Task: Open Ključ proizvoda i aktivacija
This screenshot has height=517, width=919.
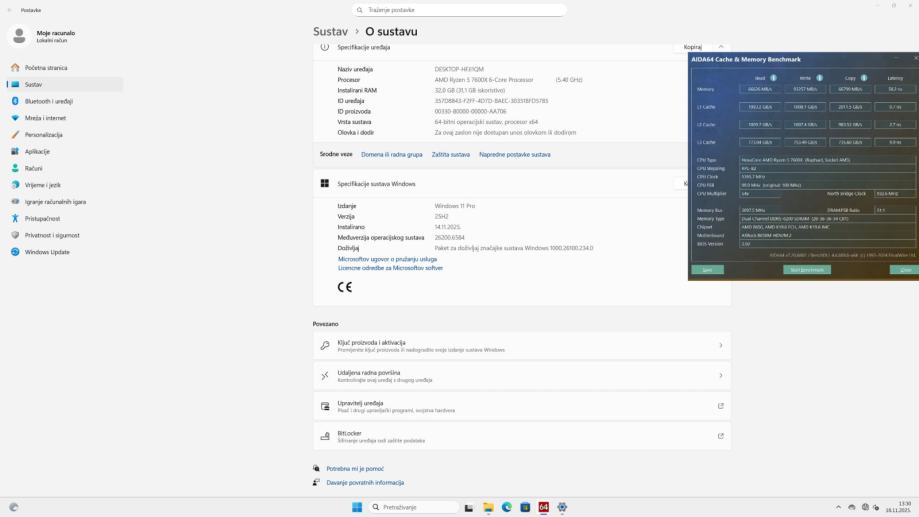Action: tap(522, 345)
